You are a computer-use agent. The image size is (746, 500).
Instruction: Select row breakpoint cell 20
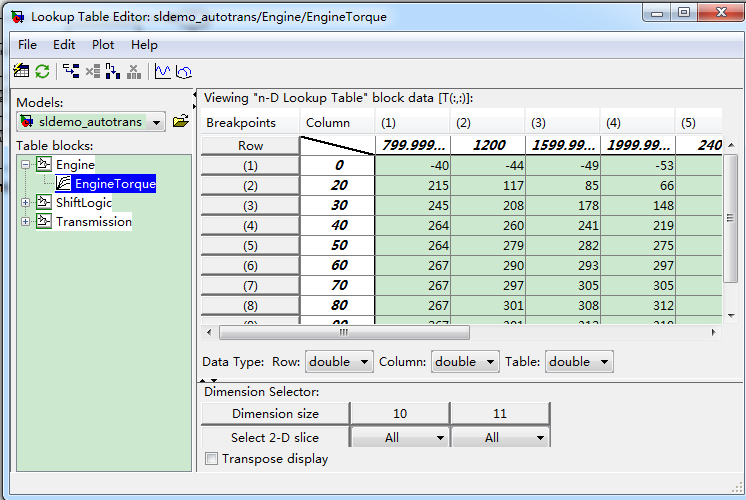338,185
